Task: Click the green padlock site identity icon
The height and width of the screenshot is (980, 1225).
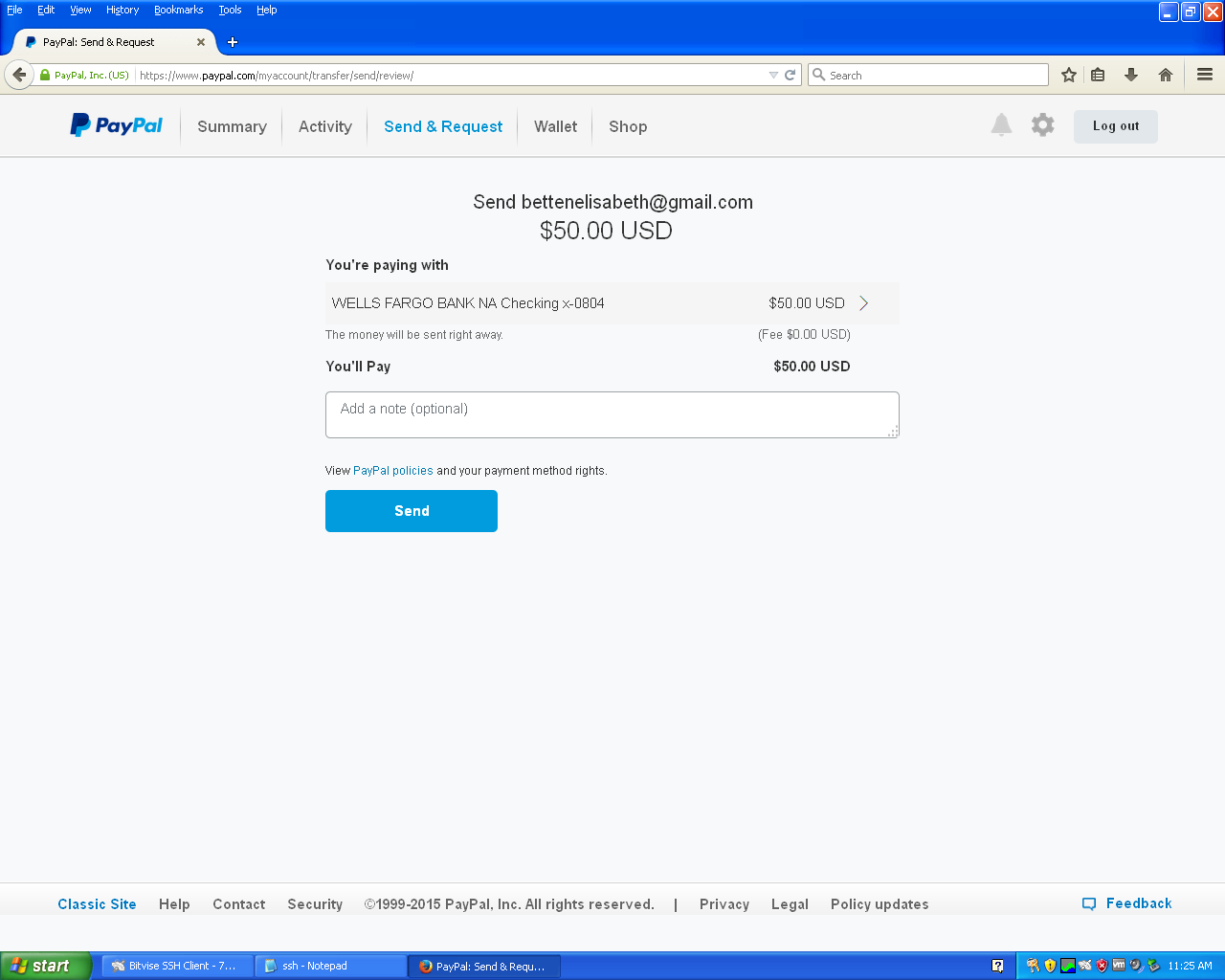Action: pyautogui.click(x=45, y=75)
